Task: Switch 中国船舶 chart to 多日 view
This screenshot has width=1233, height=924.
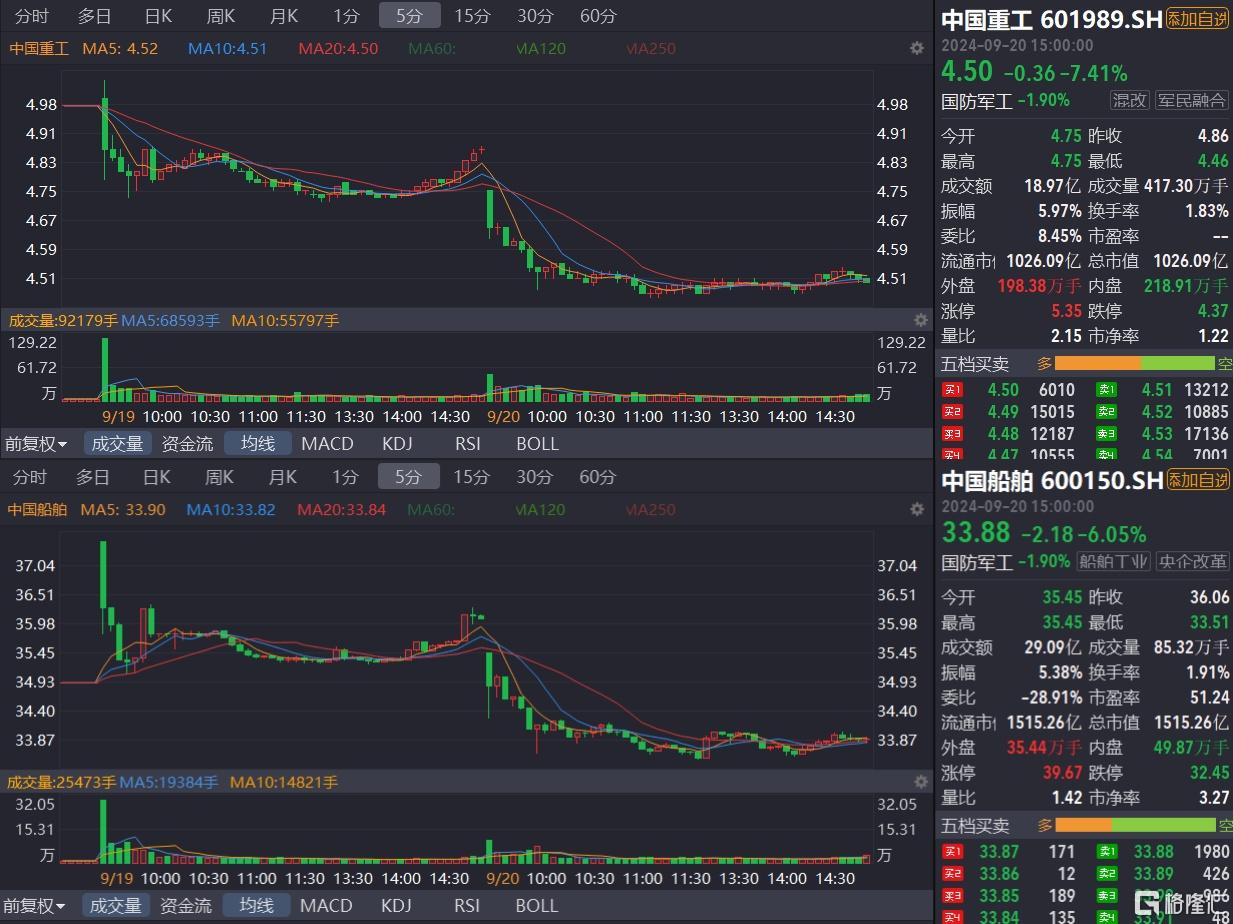Action: point(94,477)
